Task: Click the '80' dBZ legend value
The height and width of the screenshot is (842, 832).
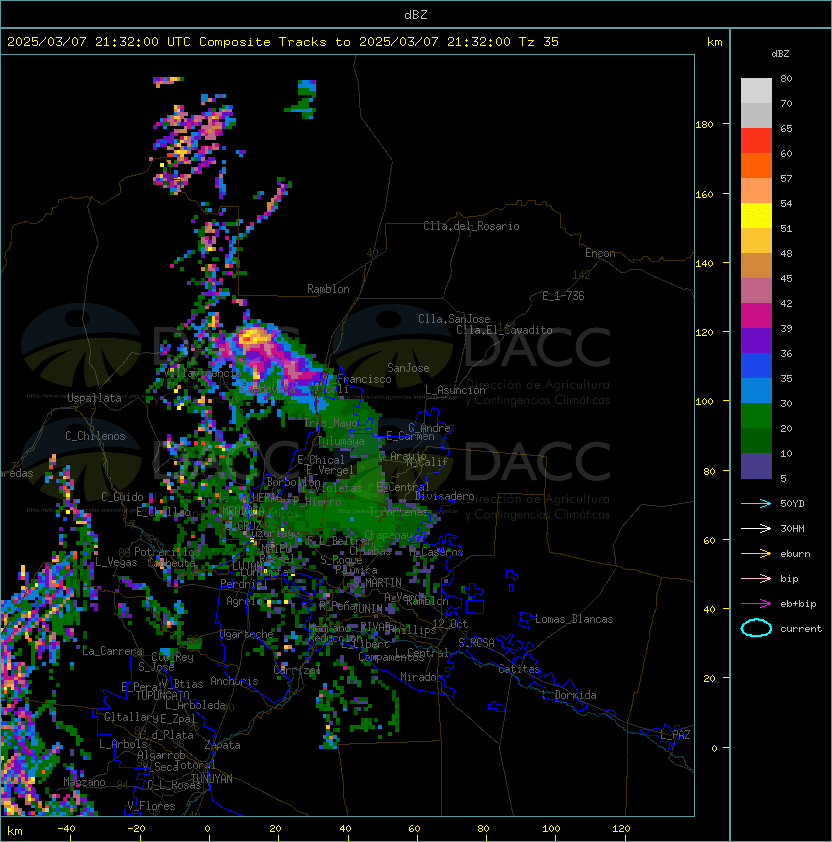Action: coord(786,78)
